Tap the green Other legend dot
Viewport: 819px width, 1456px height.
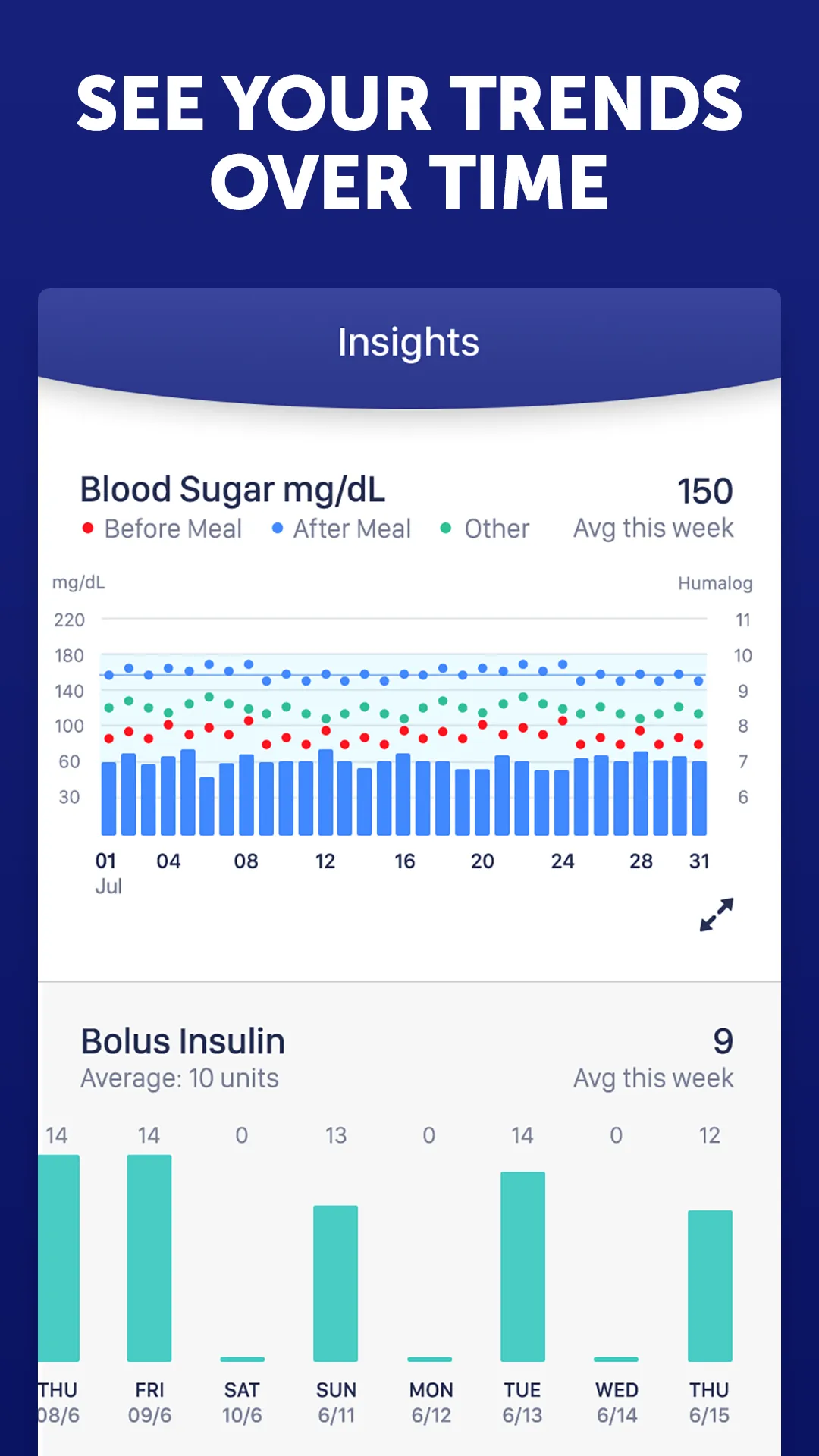click(446, 528)
